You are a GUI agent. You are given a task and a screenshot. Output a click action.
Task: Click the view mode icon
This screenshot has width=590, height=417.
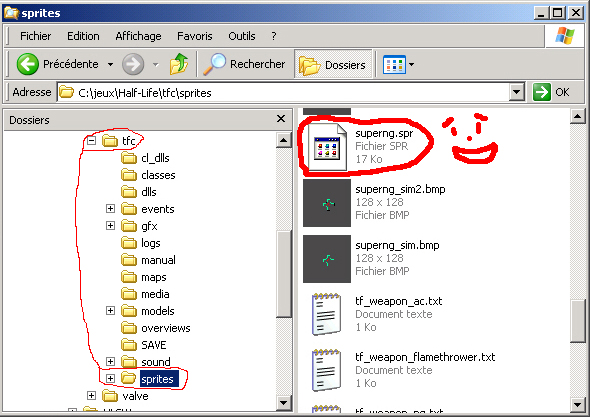(x=394, y=64)
